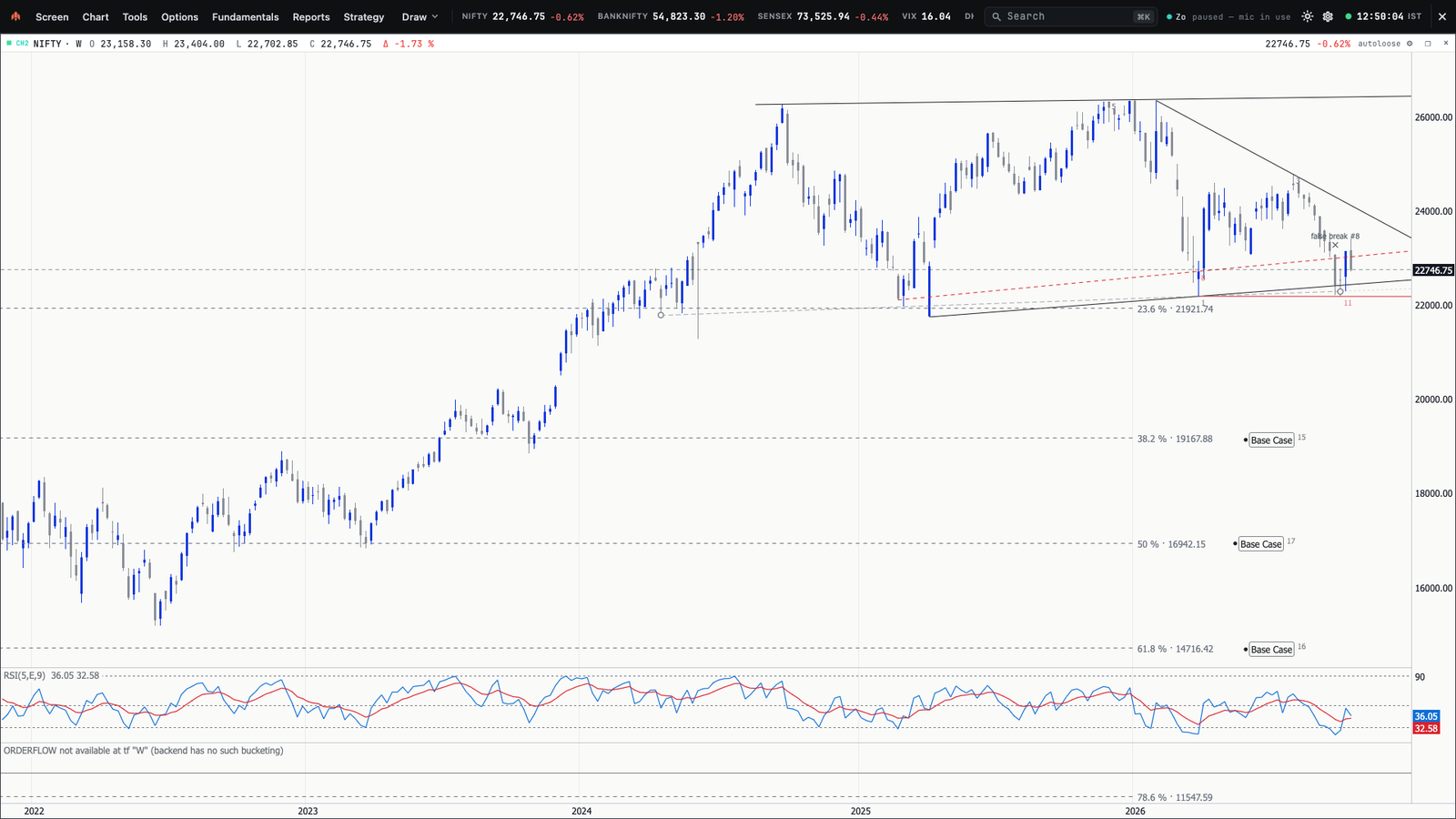Click the false break #8 annotation text
The image size is (1456, 819).
1335,236
